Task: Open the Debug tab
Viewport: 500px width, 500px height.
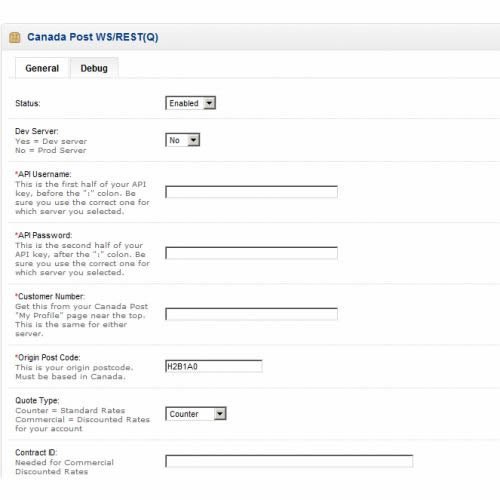Action: (94, 68)
